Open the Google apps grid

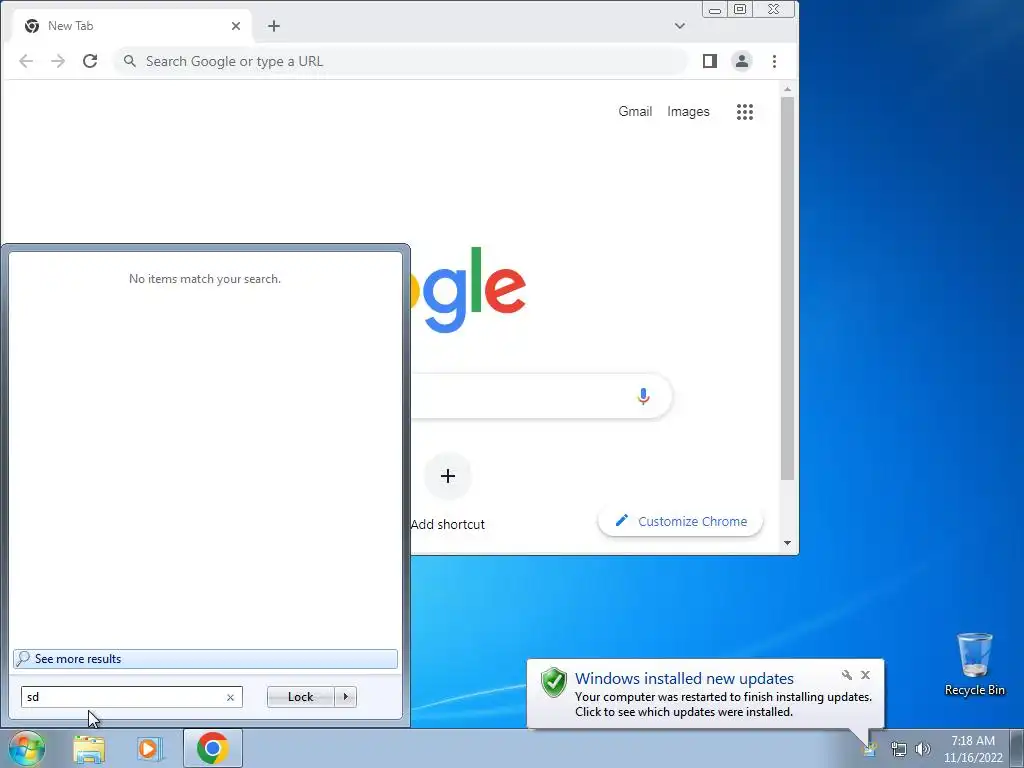point(744,112)
